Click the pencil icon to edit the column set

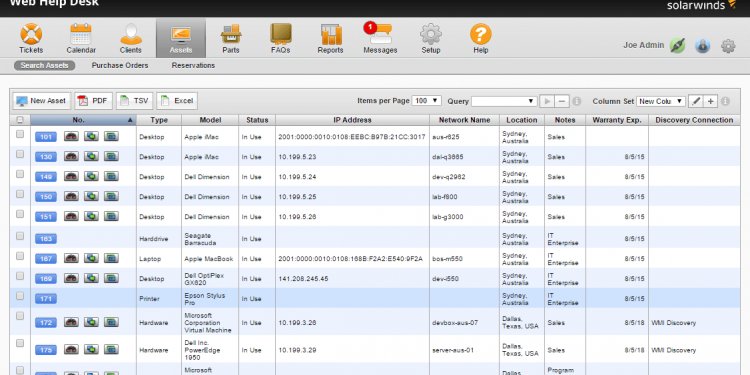coord(696,101)
